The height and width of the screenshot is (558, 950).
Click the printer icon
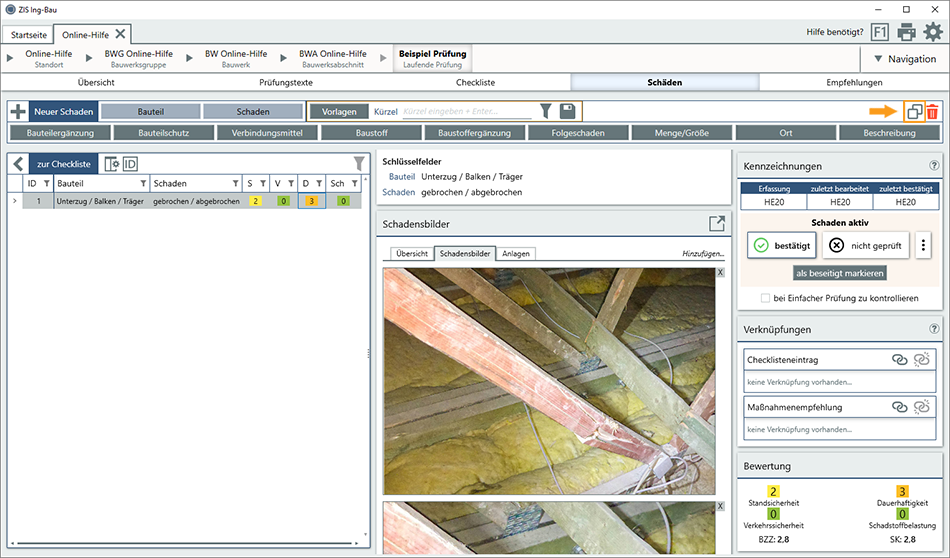[906, 32]
